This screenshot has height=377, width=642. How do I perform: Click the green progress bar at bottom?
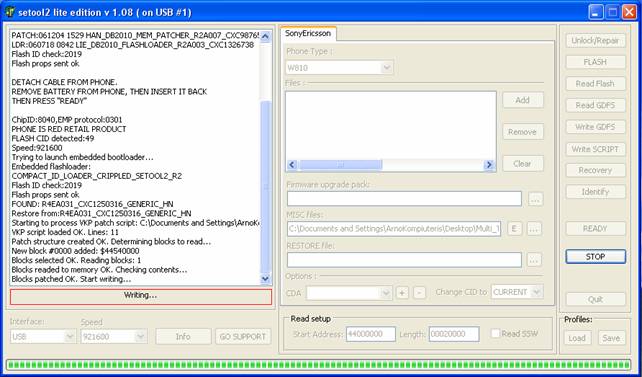(x=318, y=364)
